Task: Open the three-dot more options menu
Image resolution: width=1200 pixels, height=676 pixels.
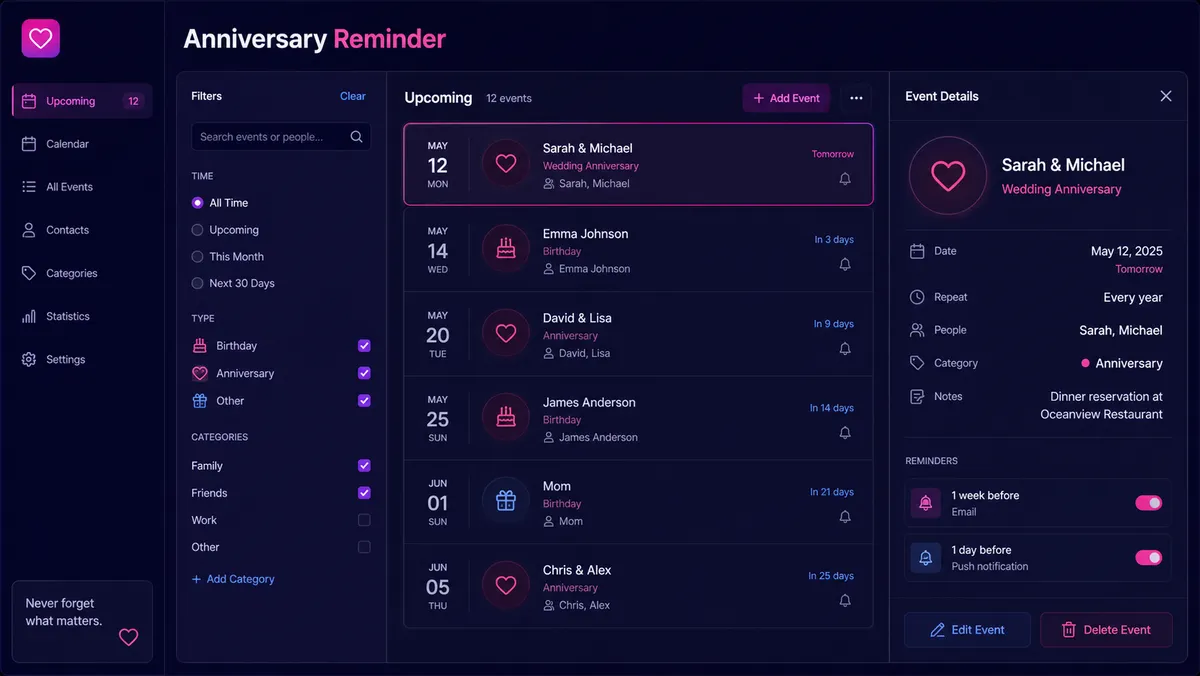Action: [x=856, y=98]
